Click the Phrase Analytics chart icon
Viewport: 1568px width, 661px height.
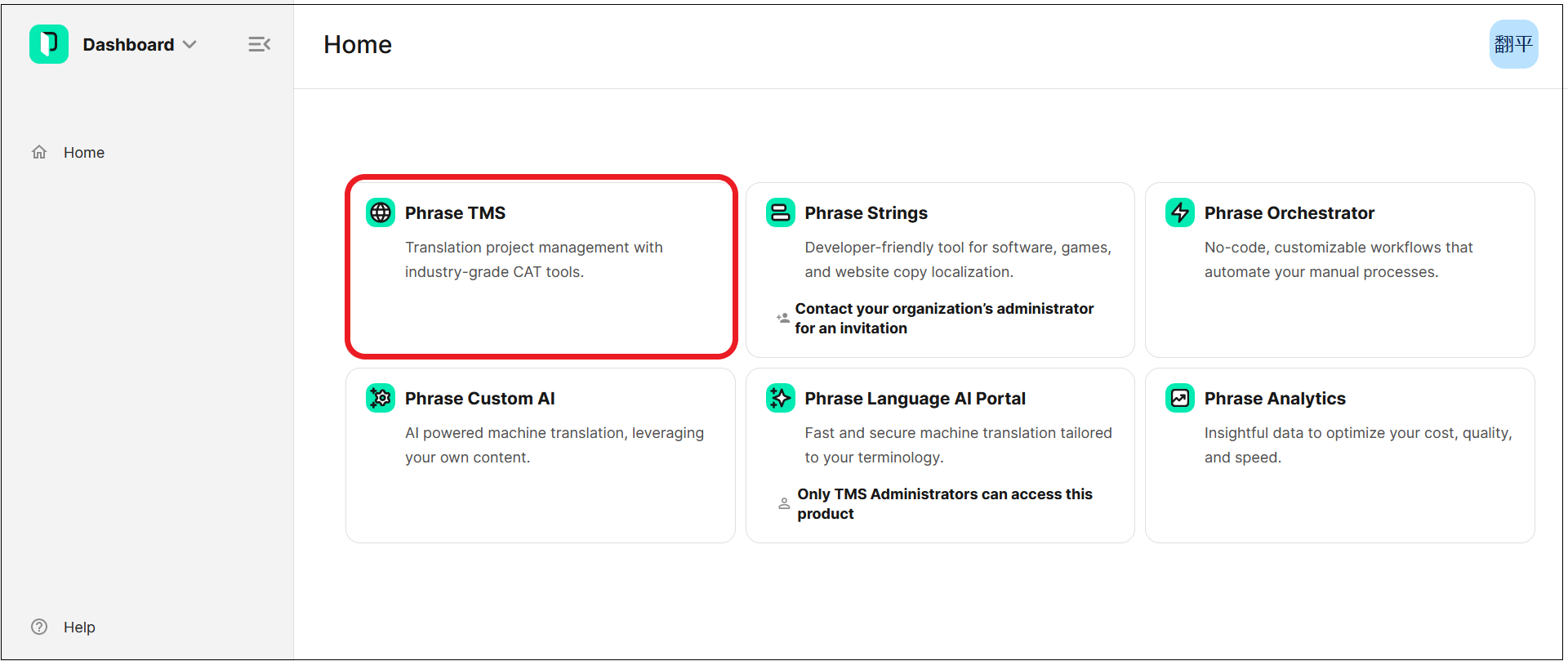click(x=1179, y=398)
